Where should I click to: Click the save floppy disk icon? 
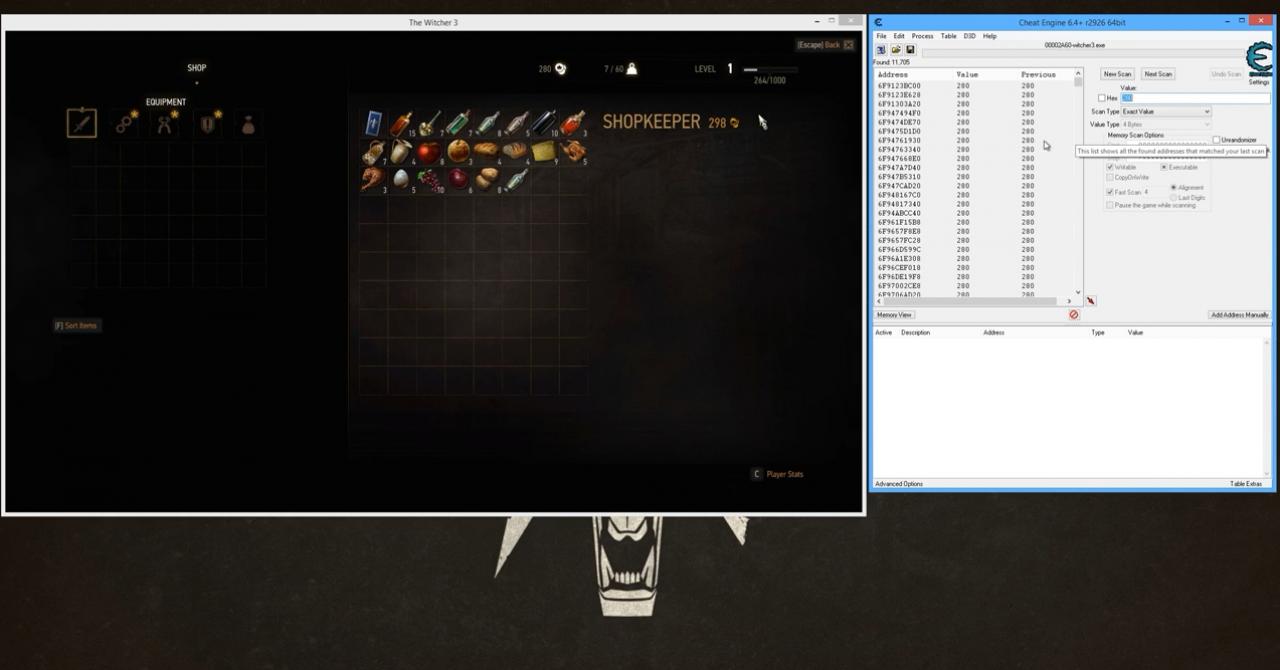point(910,50)
